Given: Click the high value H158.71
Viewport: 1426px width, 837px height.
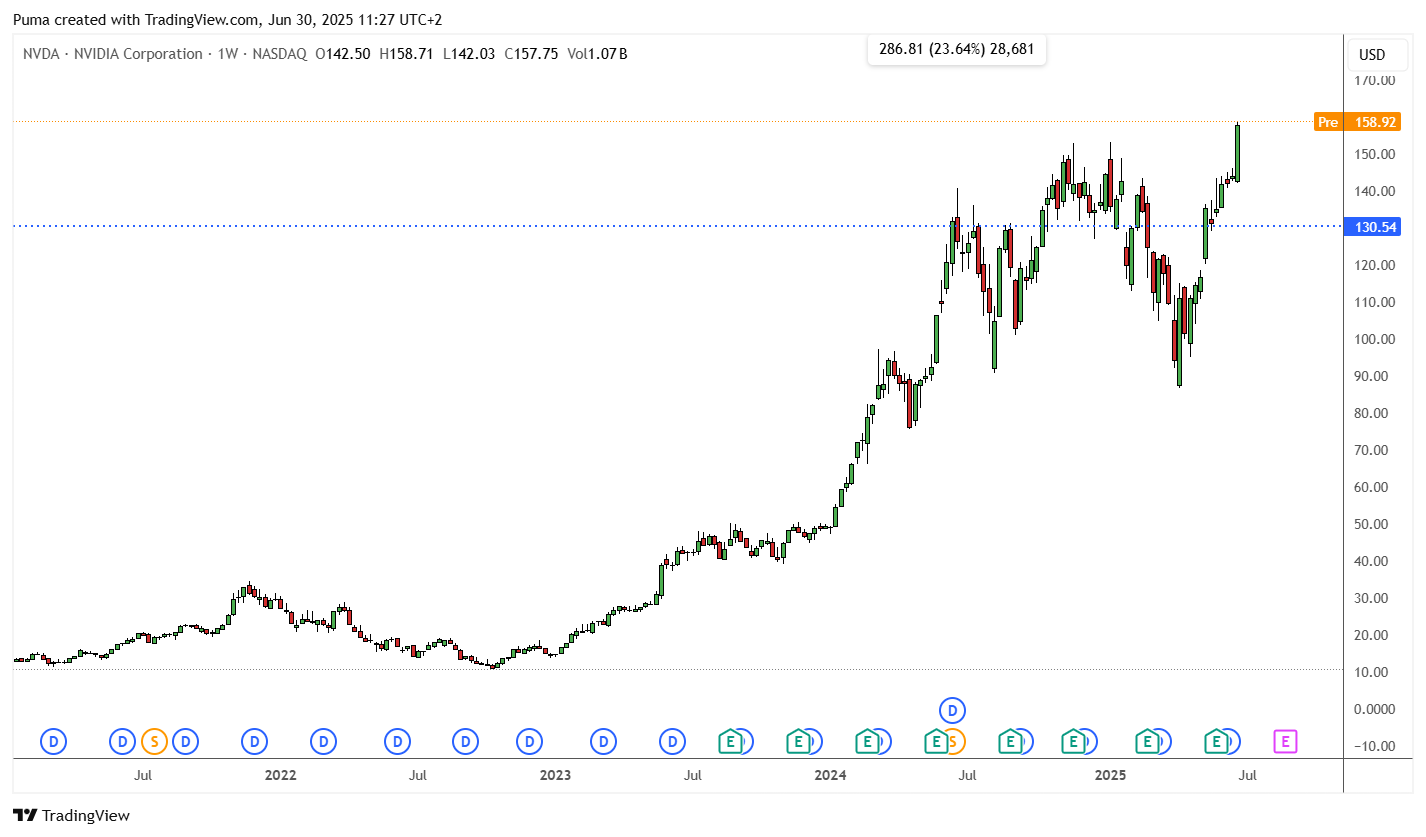Looking at the screenshot, I should (406, 54).
